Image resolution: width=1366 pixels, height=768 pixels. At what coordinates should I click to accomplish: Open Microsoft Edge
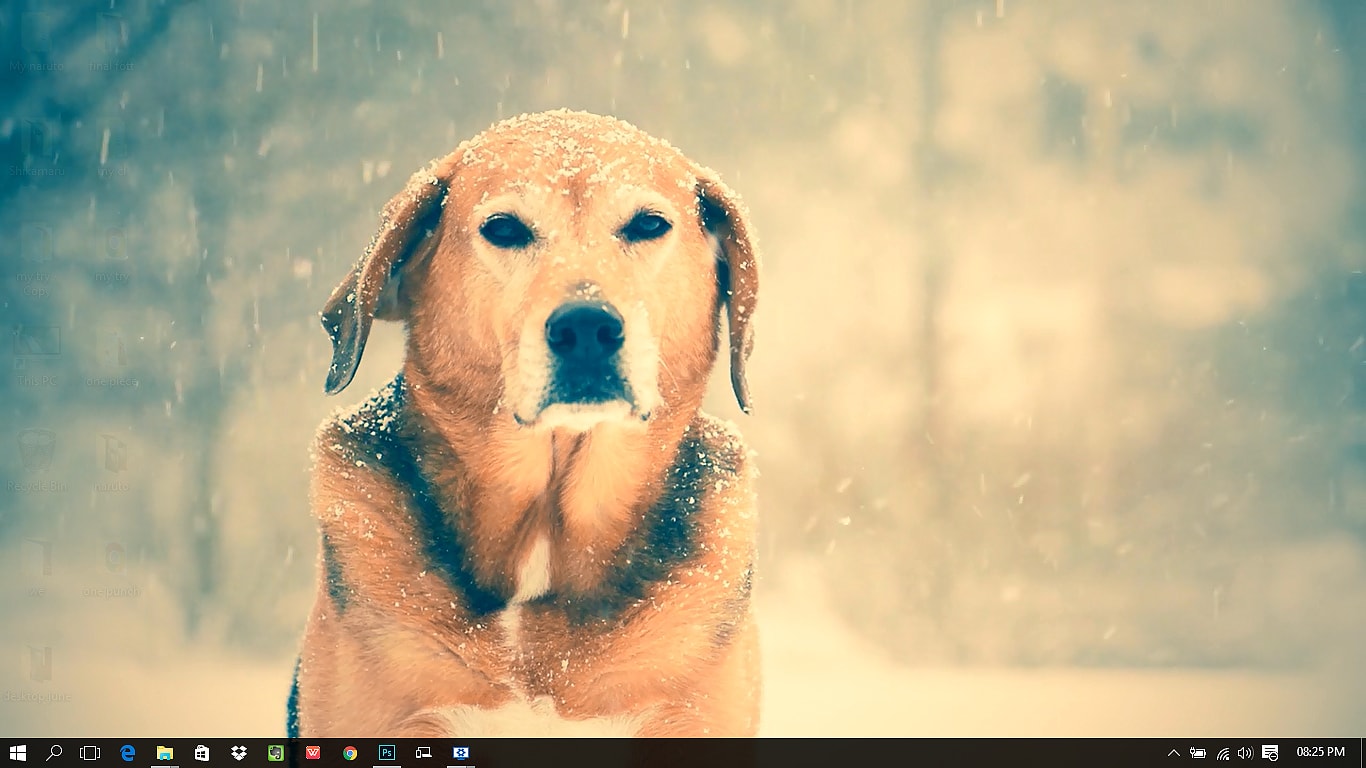click(127, 751)
